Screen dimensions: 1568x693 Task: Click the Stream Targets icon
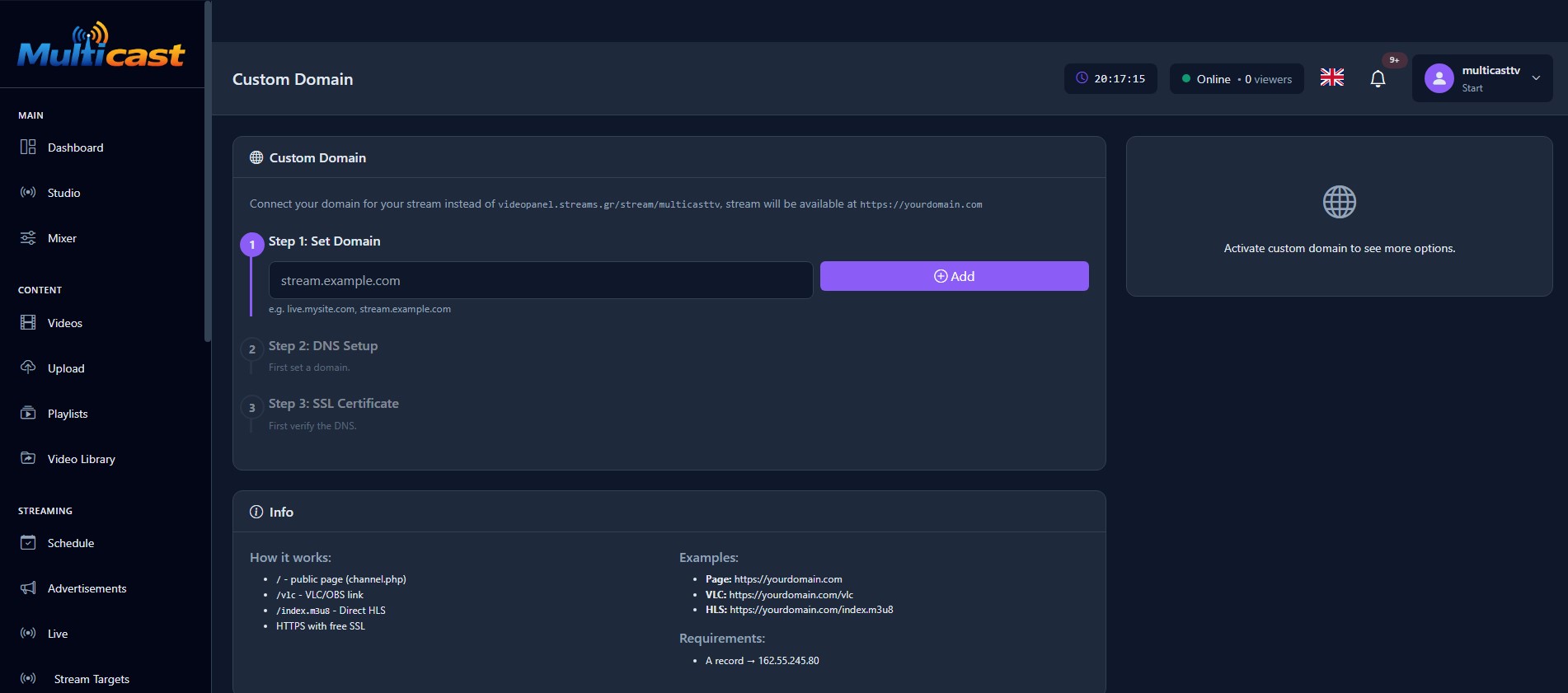28,678
